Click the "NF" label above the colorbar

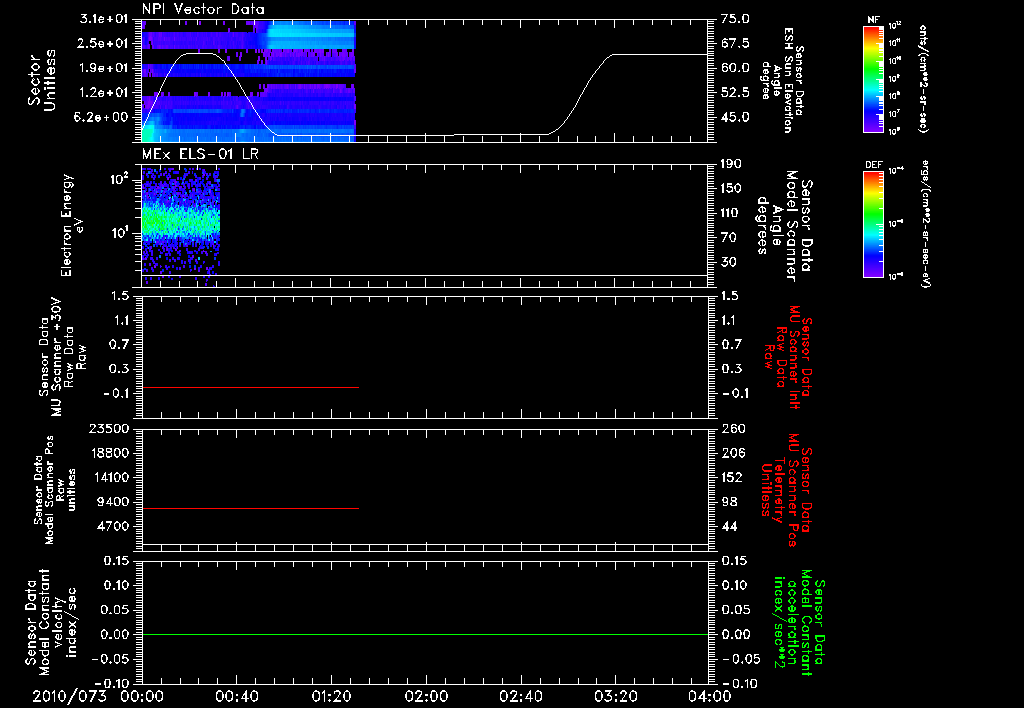pyautogui.click(x=874, y=20)
